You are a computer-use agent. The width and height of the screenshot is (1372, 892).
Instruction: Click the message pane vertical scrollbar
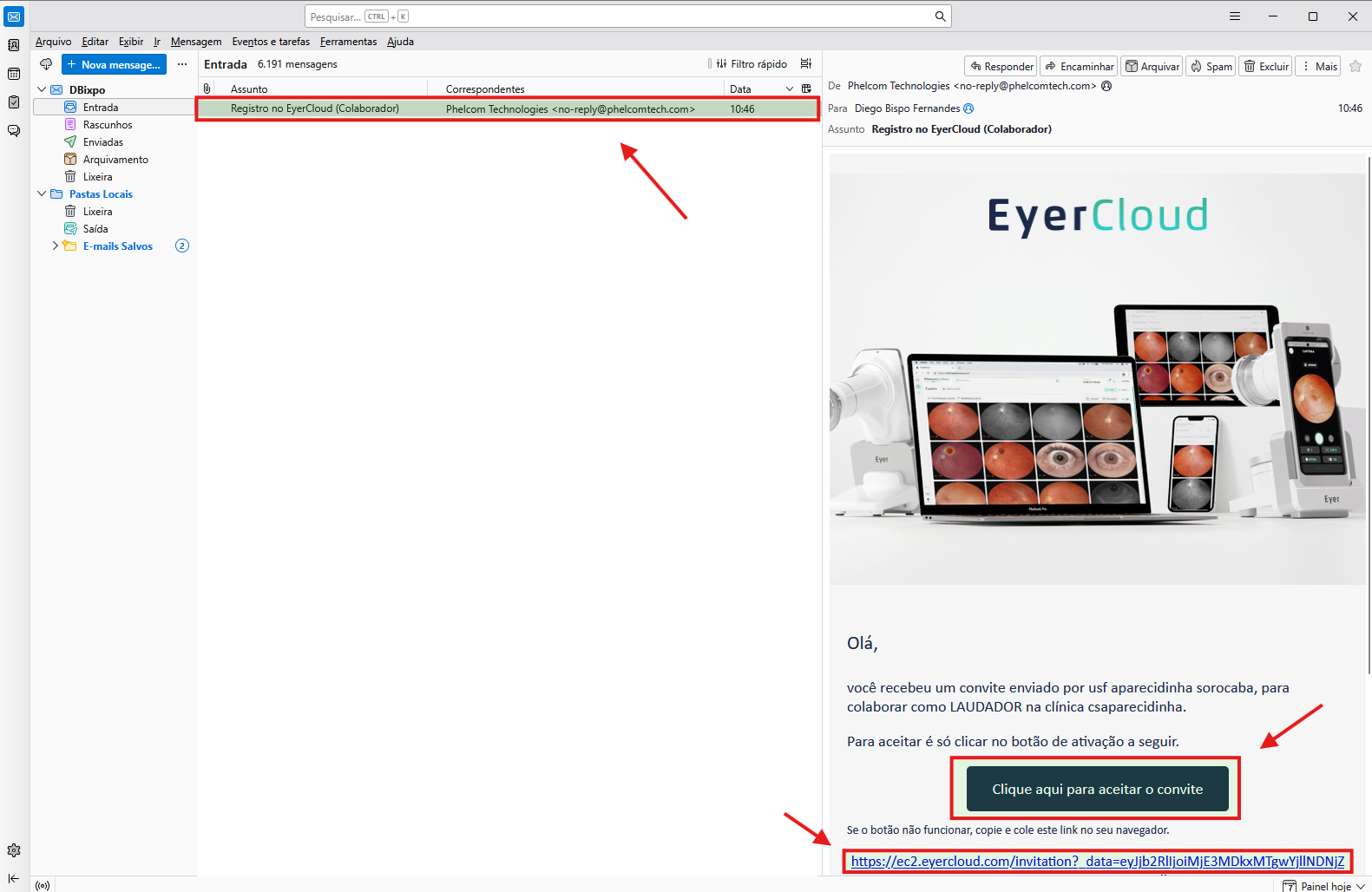pyautogui.click(x=1369, y=415)
